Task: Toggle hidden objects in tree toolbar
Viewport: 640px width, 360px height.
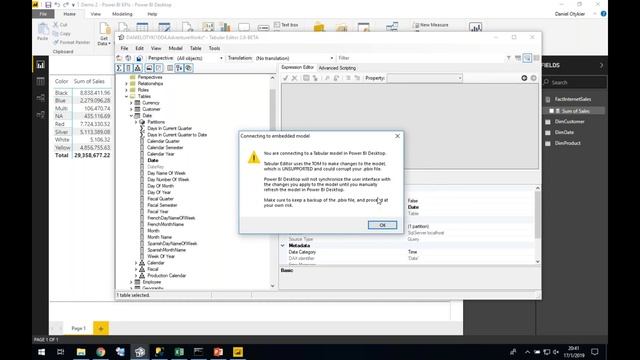Action: pos(159,68)
